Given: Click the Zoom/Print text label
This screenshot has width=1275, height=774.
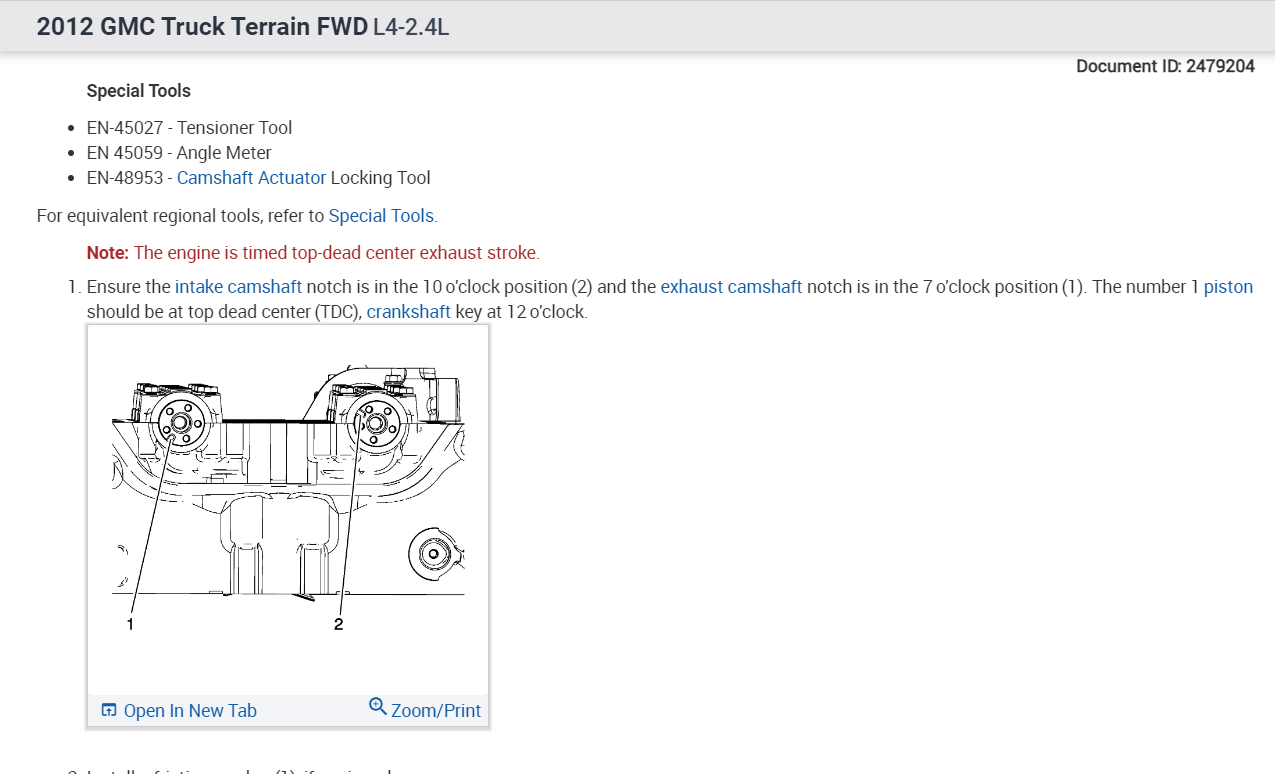Looking at the screenshot, I should pyautogui.click(x=436, y=711).
